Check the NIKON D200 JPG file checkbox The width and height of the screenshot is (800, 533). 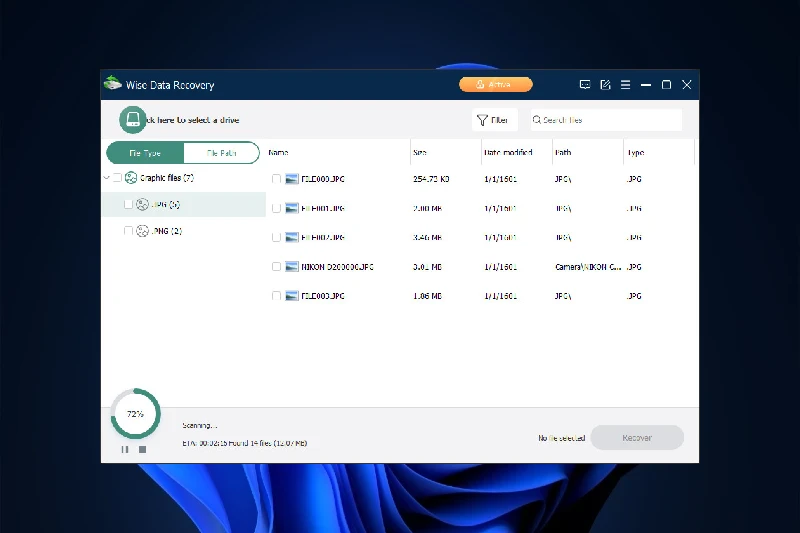[x=276, y=267]
